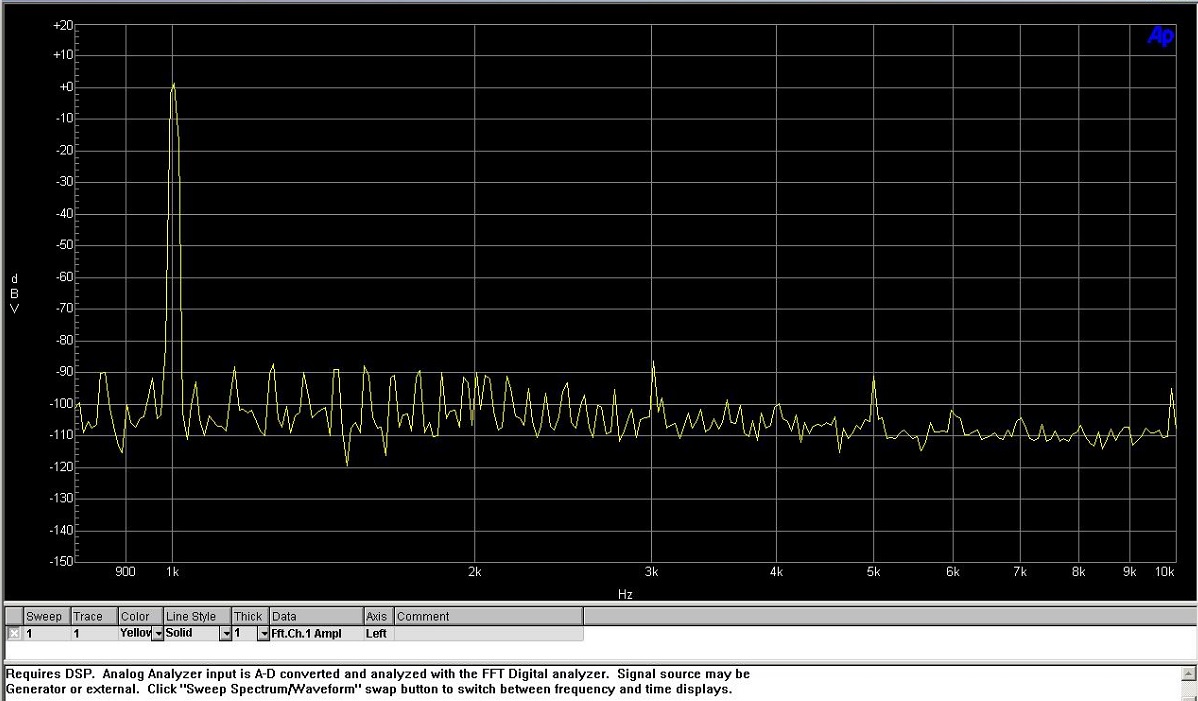Click the empty Comment cell of trace 1
1198x701 pixels.
488,634
